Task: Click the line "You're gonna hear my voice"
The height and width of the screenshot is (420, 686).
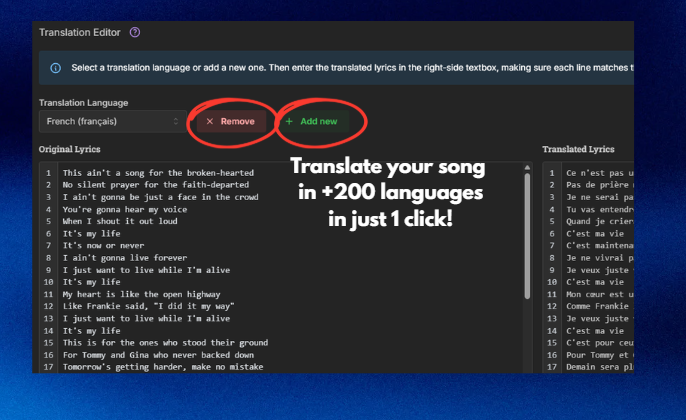Action: [x=125, y=209]
